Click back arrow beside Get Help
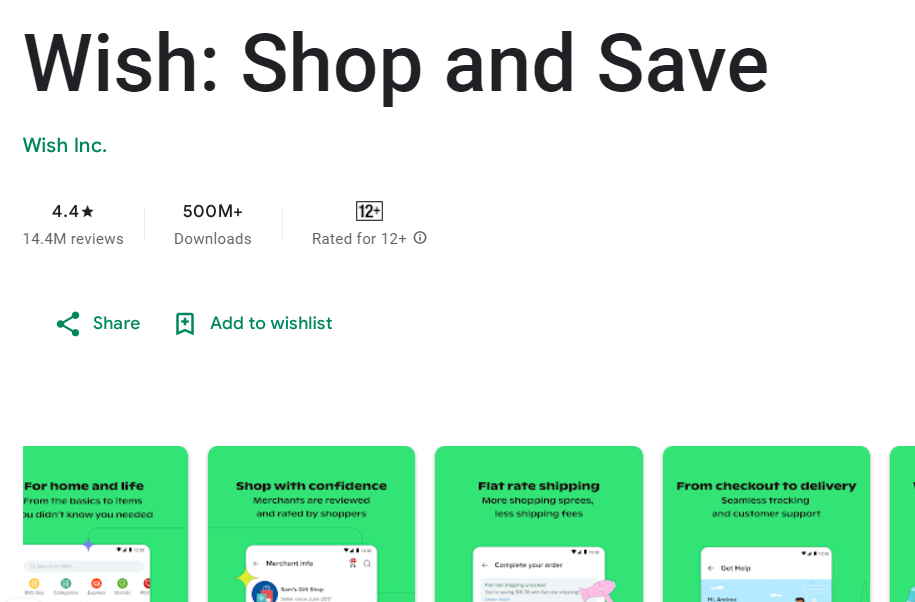The image size is (915, 602). [x=711, y=568]
